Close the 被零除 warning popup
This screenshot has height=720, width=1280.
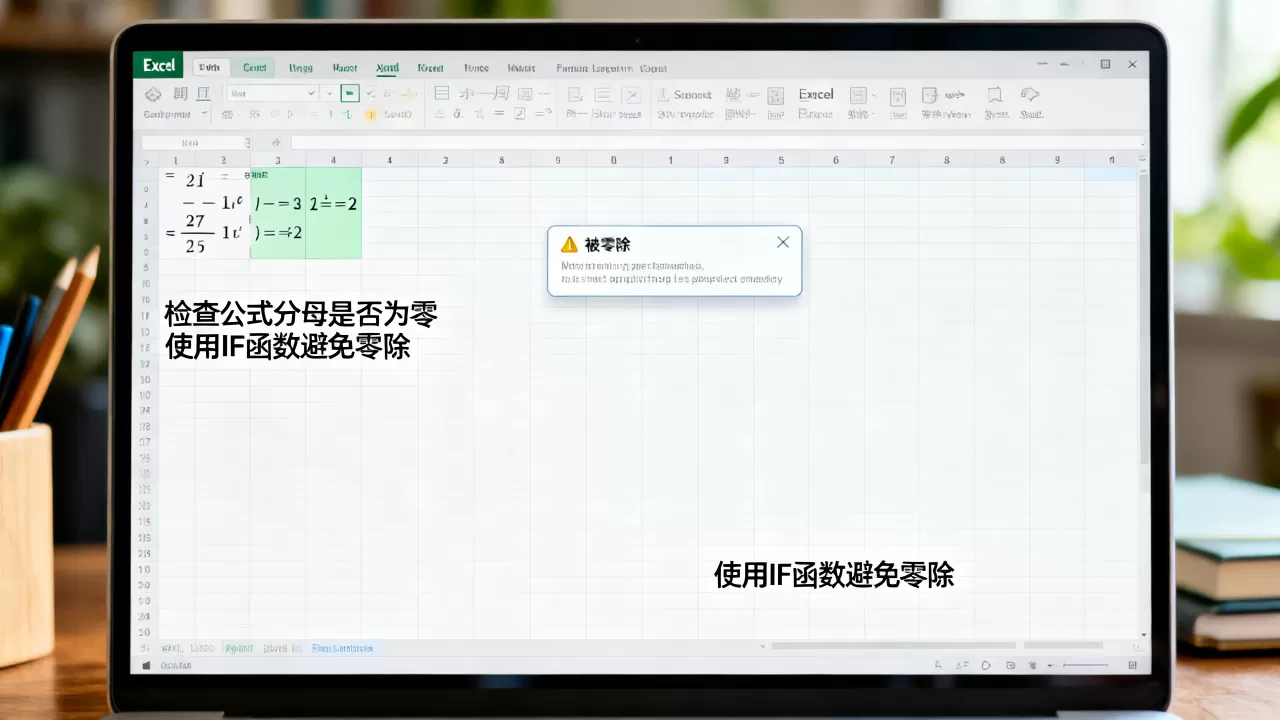point(783,242)
